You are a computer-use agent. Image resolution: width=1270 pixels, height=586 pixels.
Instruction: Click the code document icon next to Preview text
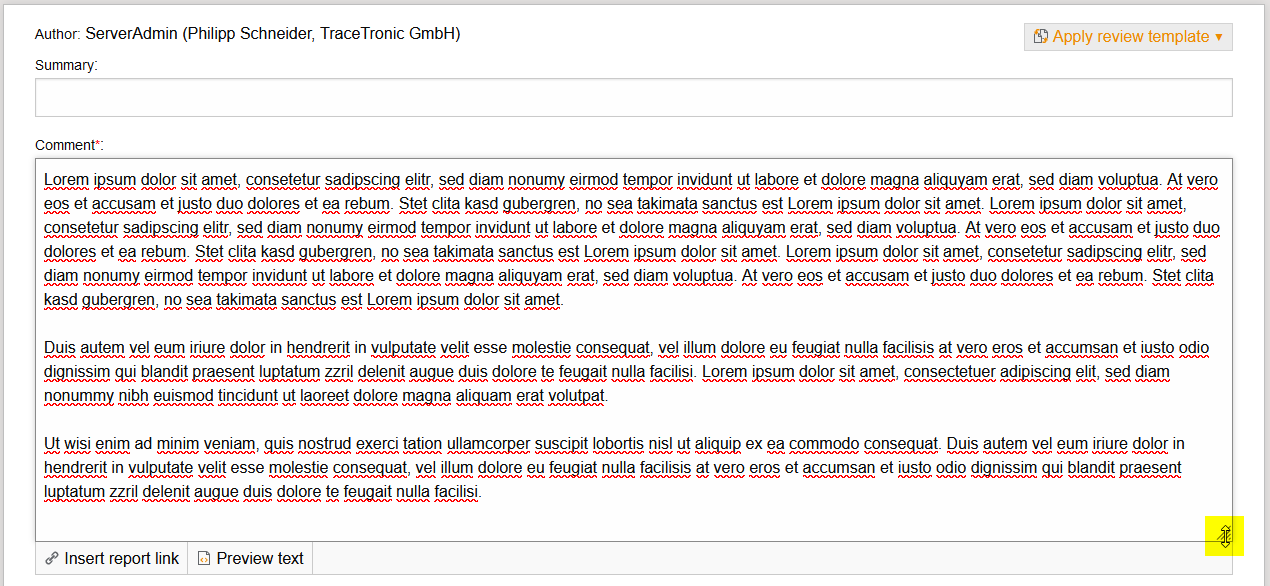point(203,558)
